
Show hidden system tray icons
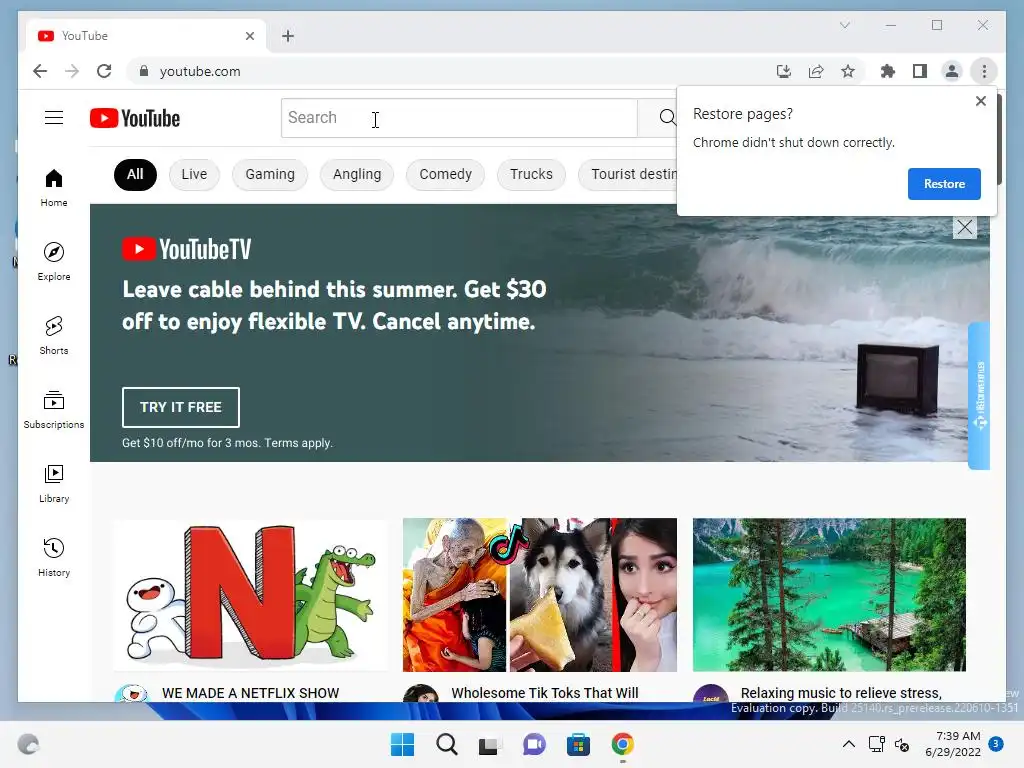[848, 744]
